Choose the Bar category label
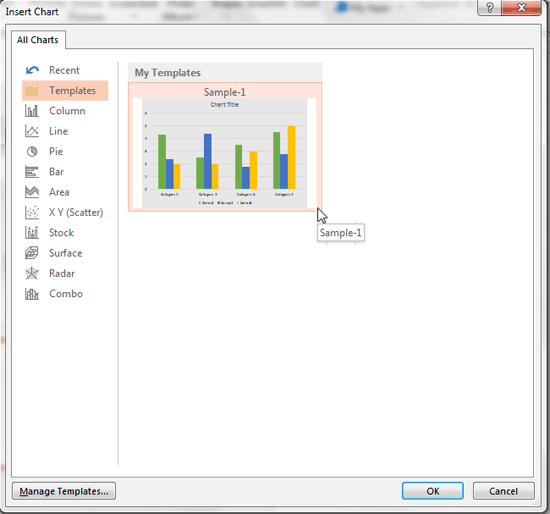550x514 pixels. [x=56, y=172]
